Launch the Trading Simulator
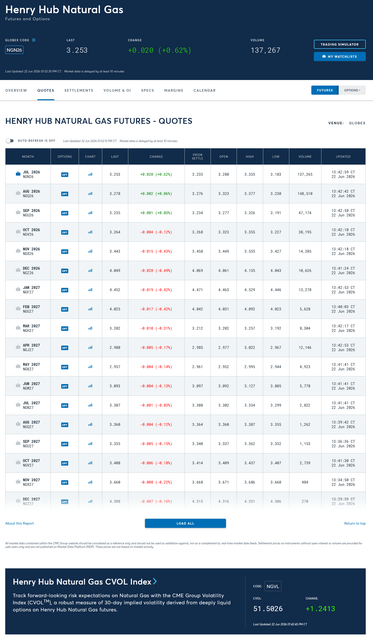Image resolution: width=373 pixels, height=640 pixels. [x=340, y=44]
